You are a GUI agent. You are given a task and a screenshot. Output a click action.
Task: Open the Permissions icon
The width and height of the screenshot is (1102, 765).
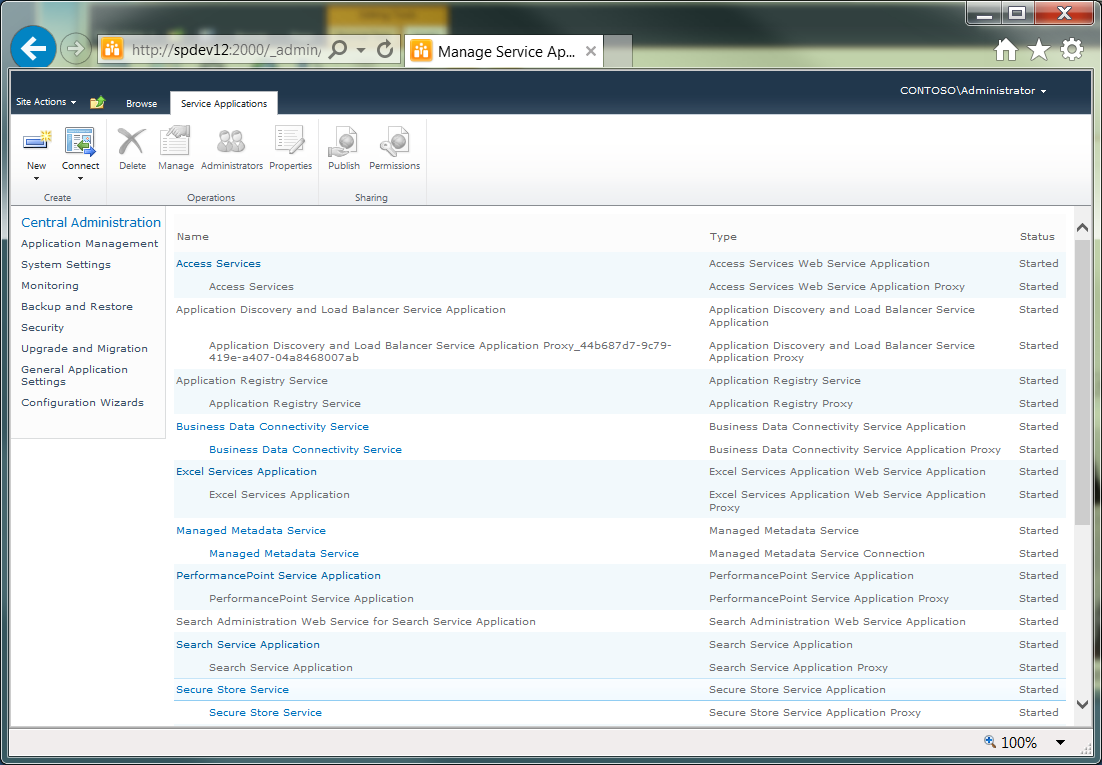tap(394, 148)
